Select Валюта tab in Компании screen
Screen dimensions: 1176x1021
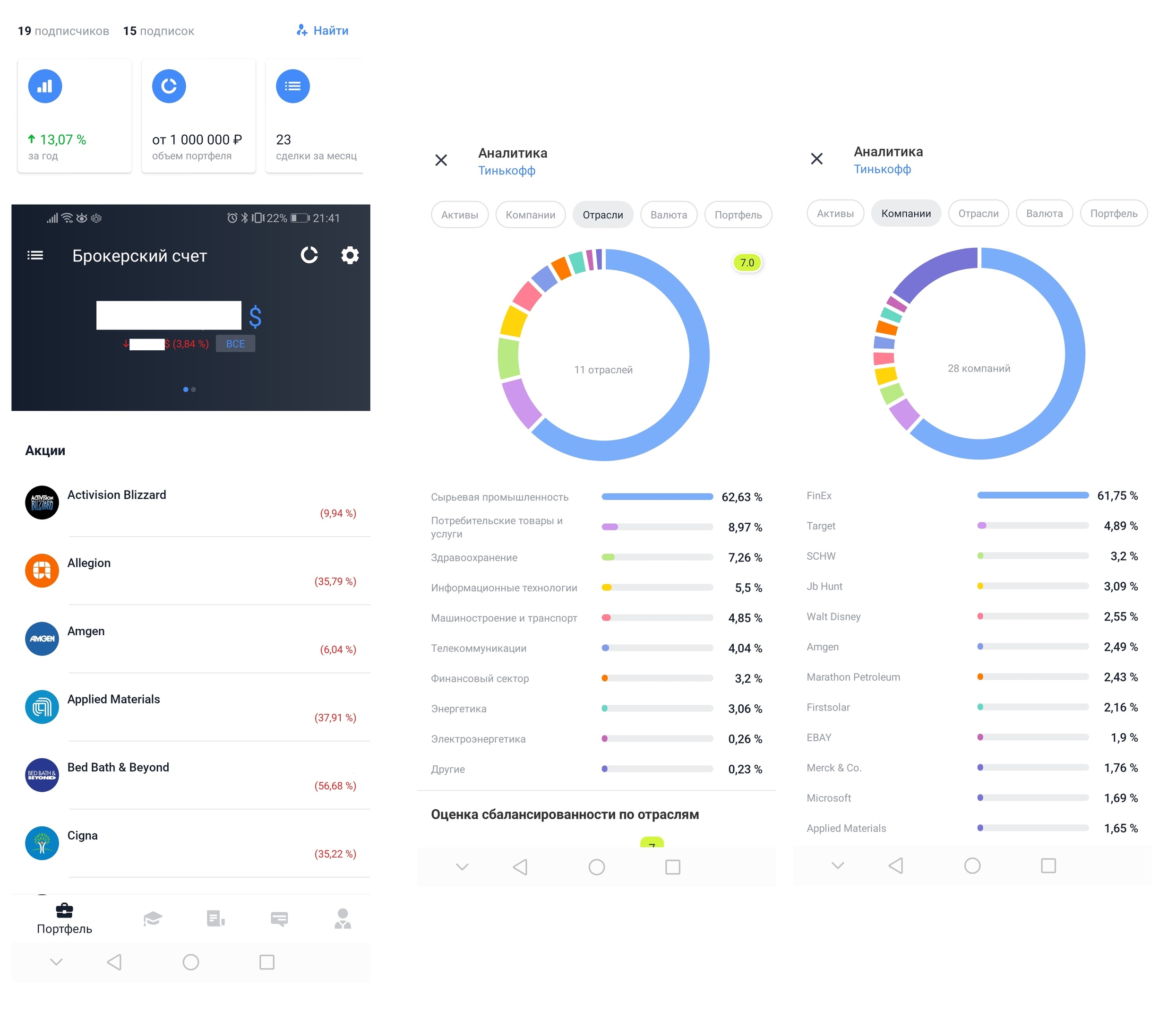(1045, 214)
